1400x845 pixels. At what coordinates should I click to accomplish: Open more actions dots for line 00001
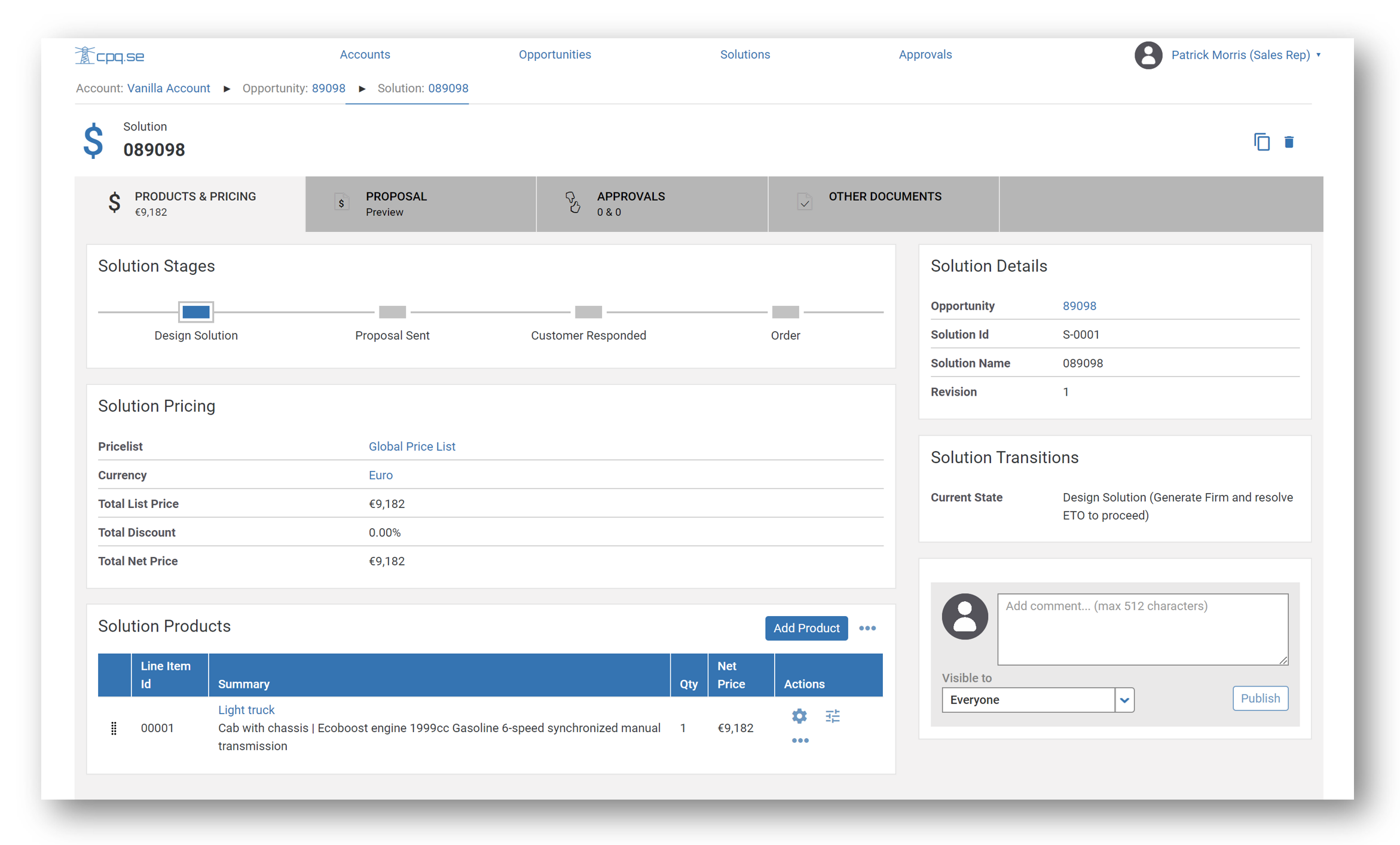[x=800, y=740]
